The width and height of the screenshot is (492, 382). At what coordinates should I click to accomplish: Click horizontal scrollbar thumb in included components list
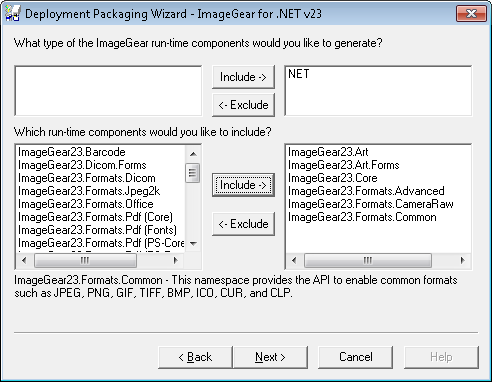click(368, 260)
